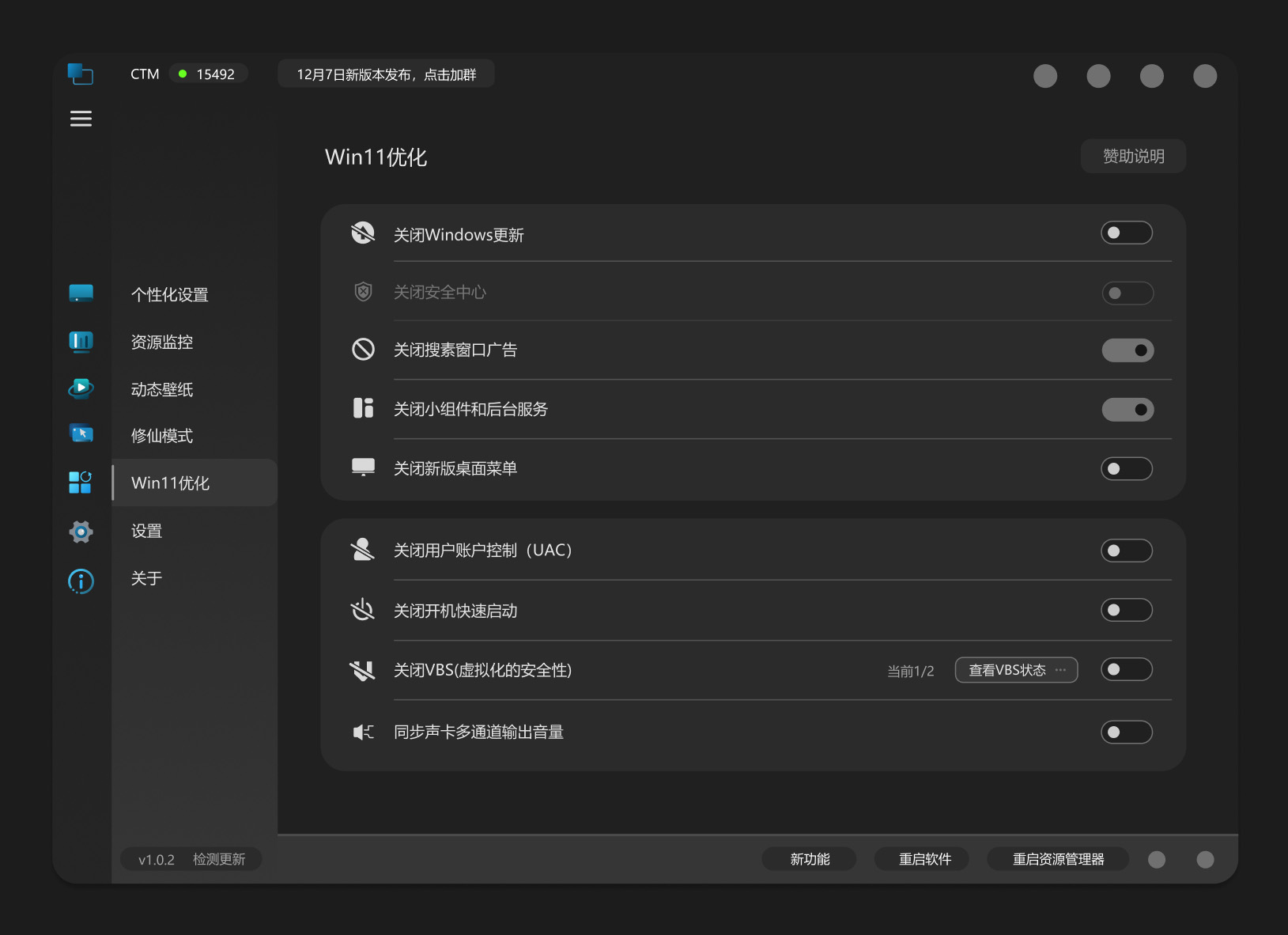
Task: Open the 查看VBS状态 options button
Action: click(x=1016, y=670)
